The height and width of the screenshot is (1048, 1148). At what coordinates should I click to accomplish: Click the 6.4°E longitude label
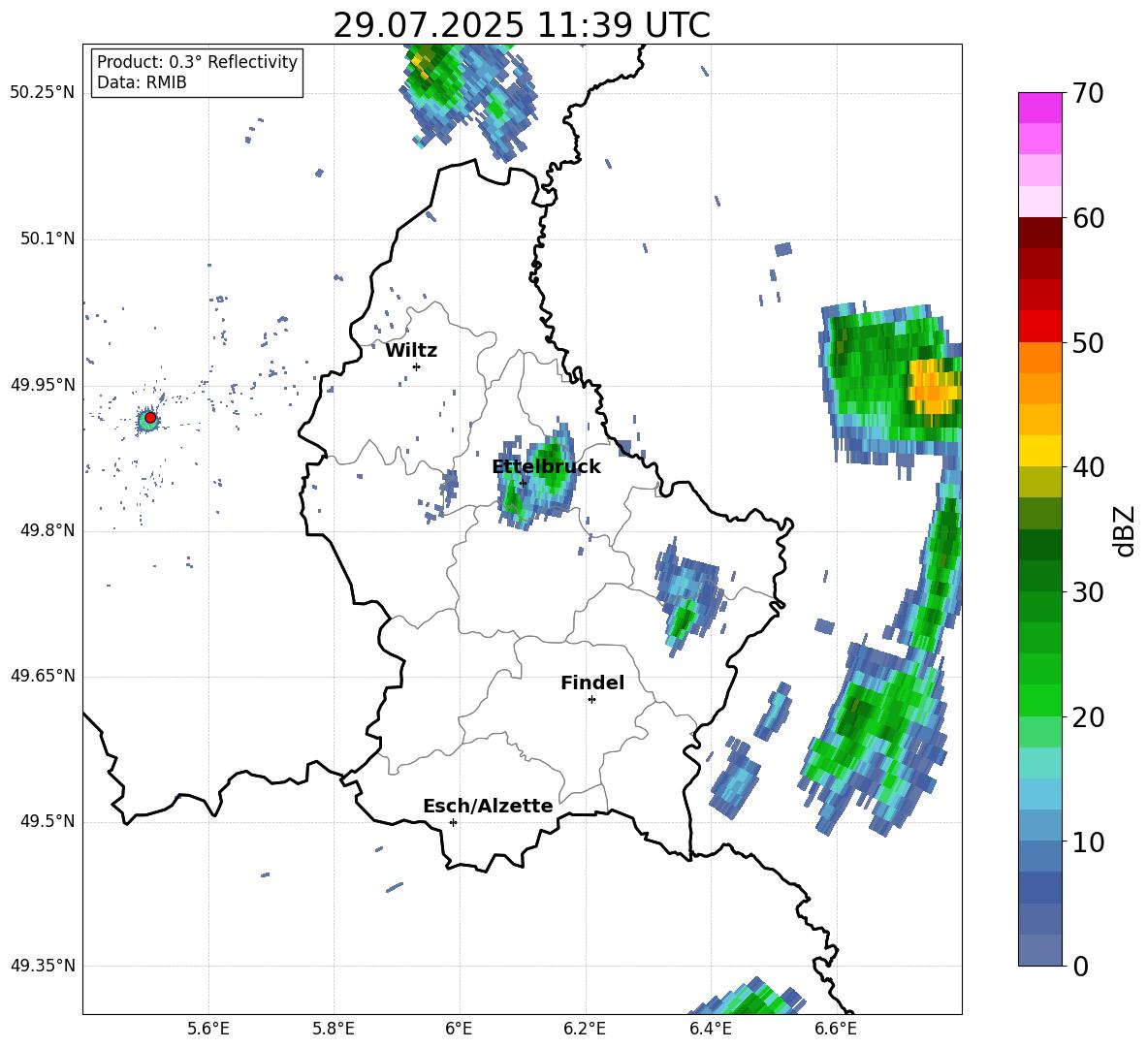(710, 1029)
